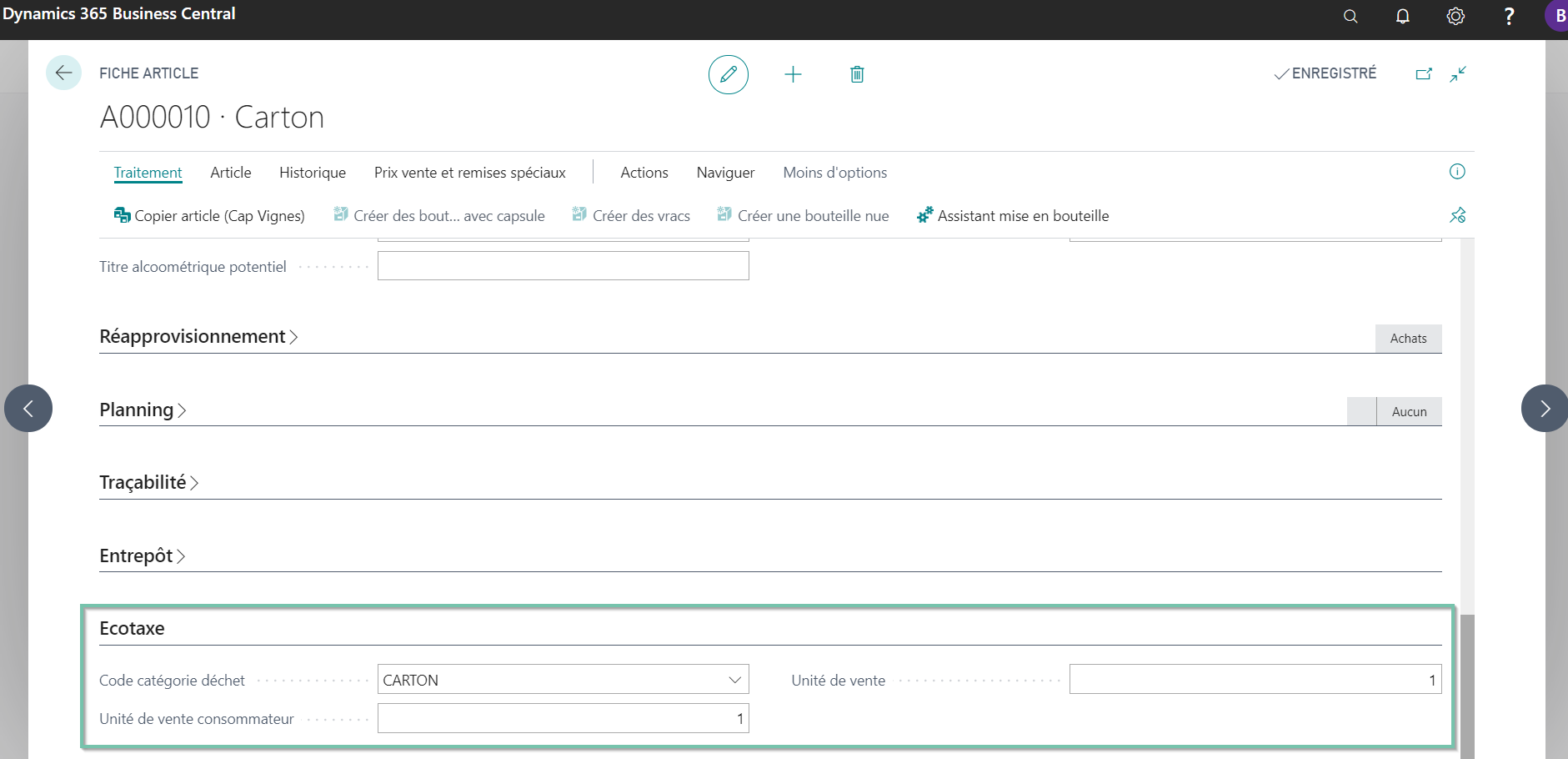The image size is (1568, 759).
Task: Collapse the page using shrink arrows icon
Action: (x=1458, y=74)
